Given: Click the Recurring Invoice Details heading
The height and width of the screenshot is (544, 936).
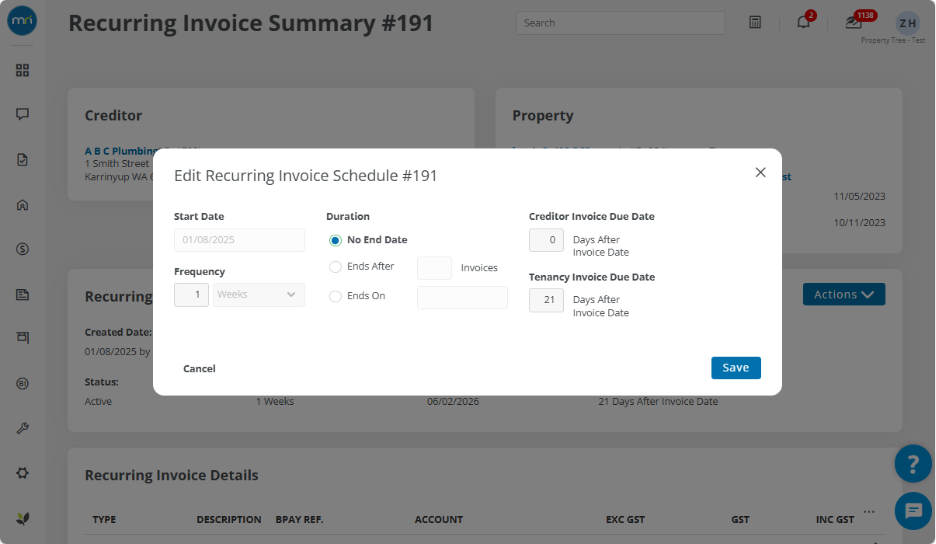Looking at the screenshot, I should [x=171, y=475].
